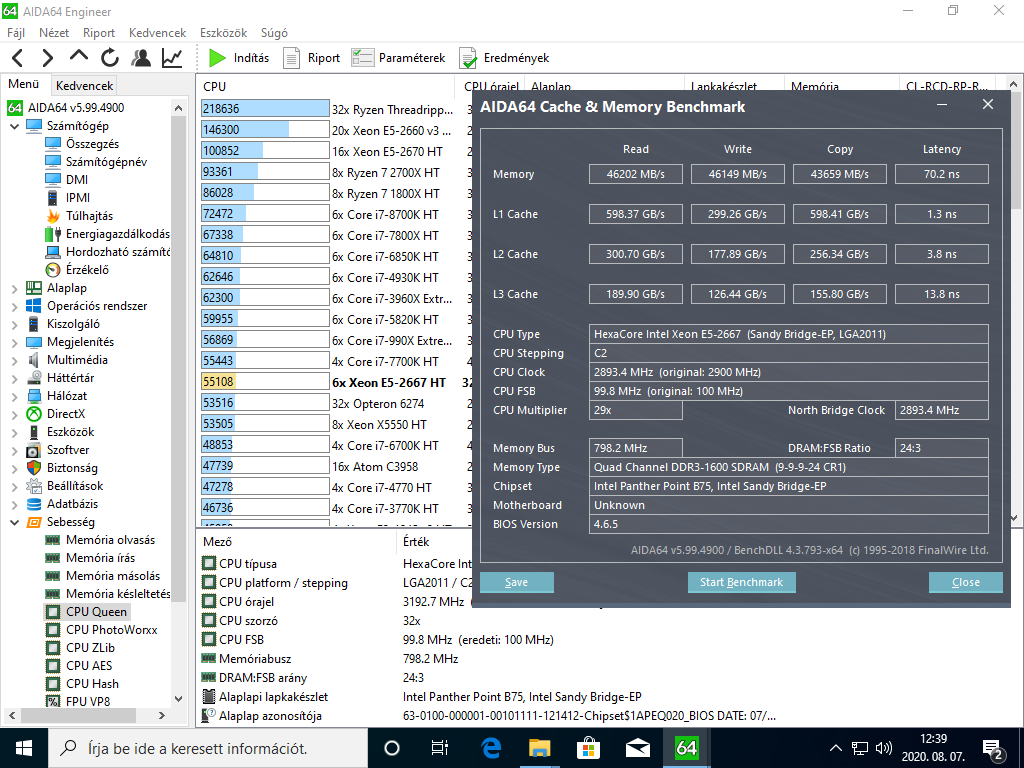1024x768 pixels.
Task: Open the Microsoft Store taskbar icon
Action: coord(588,748)
